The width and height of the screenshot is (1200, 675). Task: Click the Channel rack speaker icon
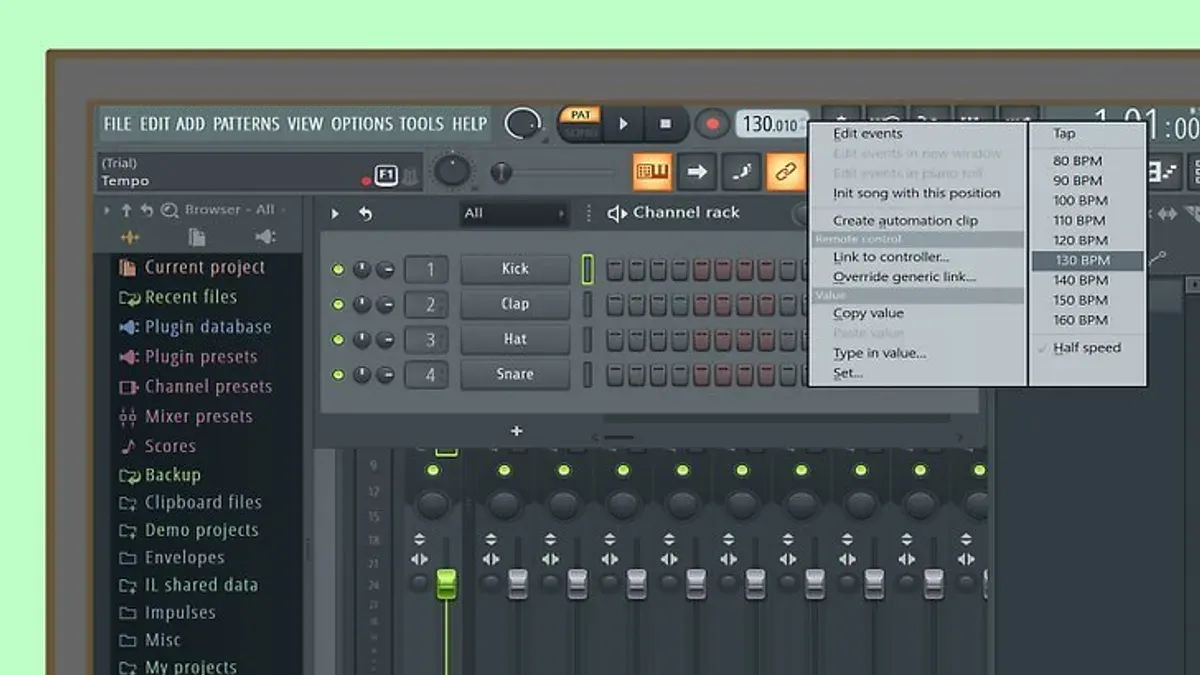coord(617,213)
